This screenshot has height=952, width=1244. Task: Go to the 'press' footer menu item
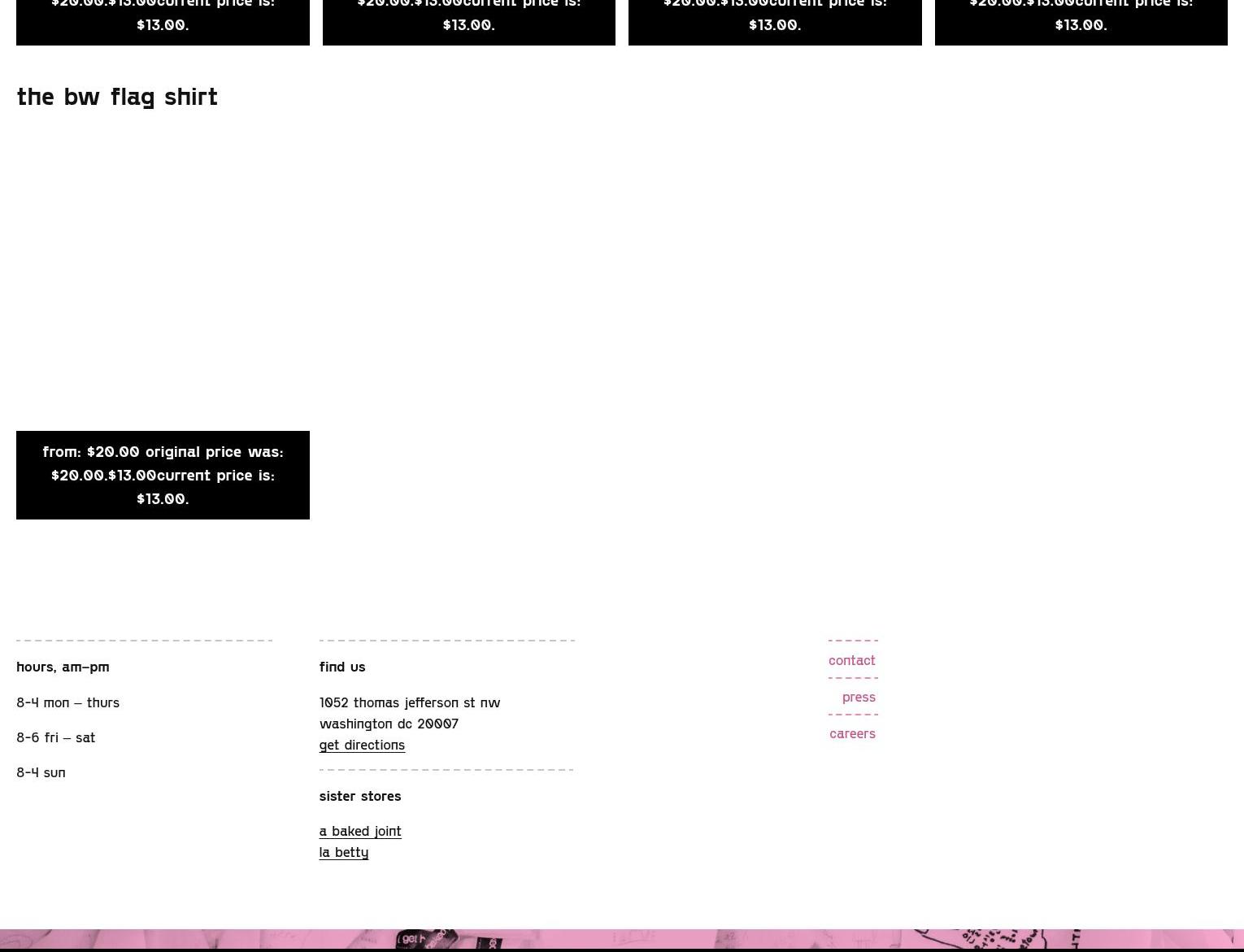point(859,697)
